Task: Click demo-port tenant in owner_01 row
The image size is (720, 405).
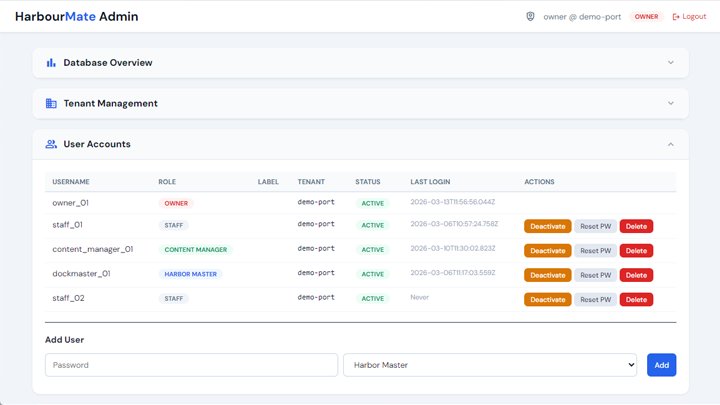Action: coord(316,202)
